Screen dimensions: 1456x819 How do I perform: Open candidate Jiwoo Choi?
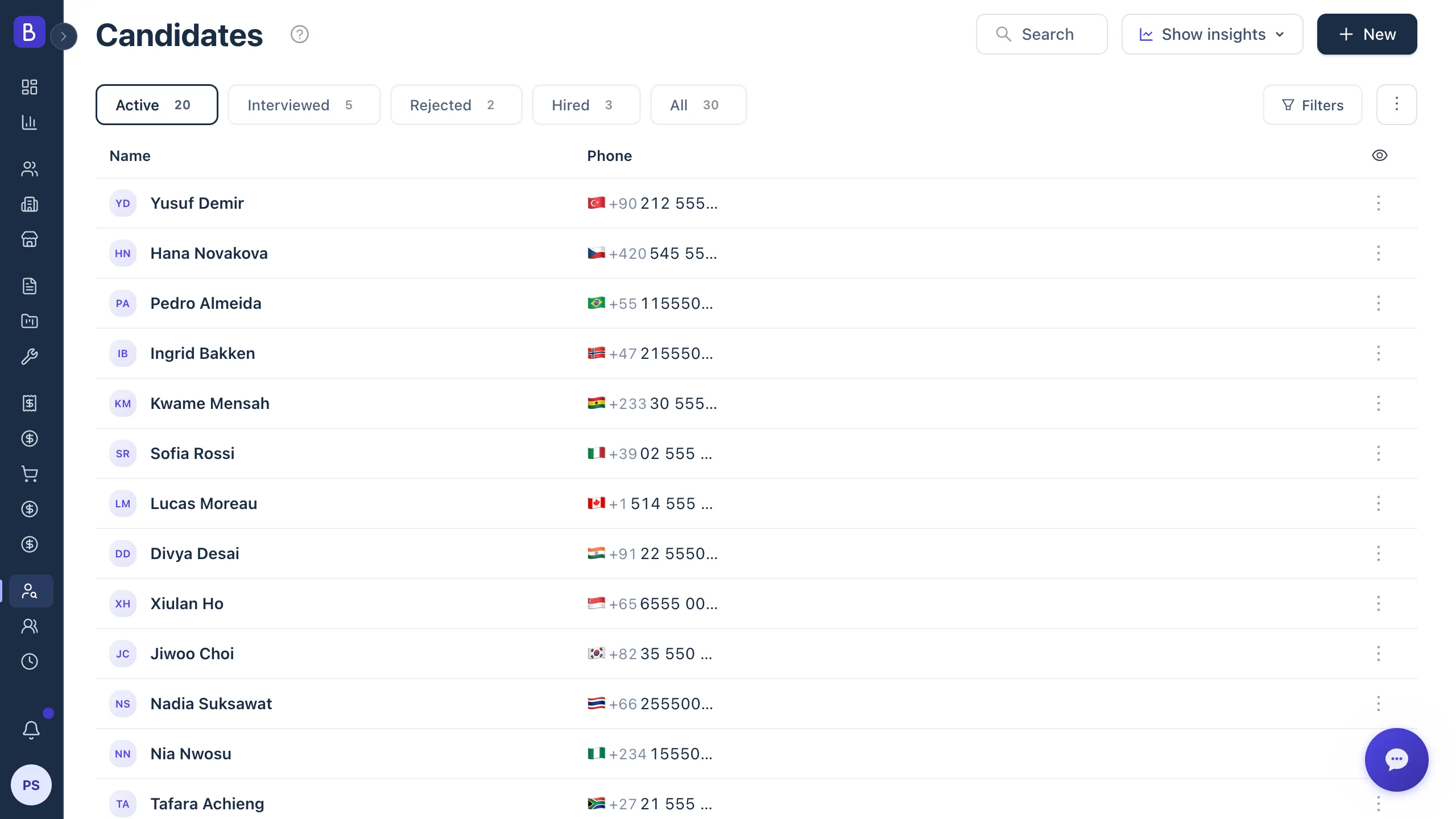pos(192,653)
